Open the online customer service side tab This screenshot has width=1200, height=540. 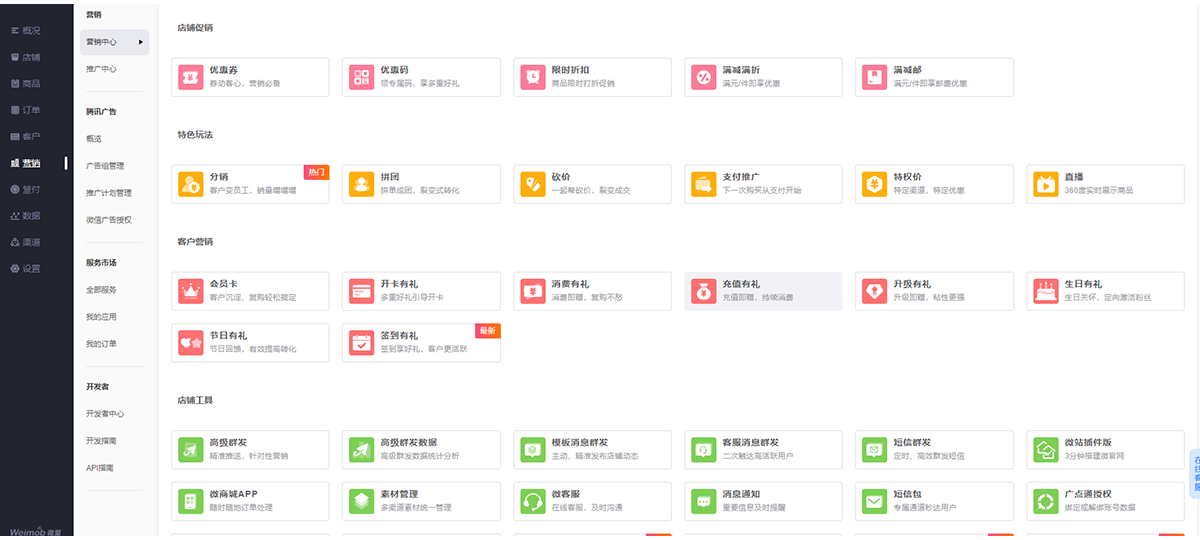point(1195,474)
